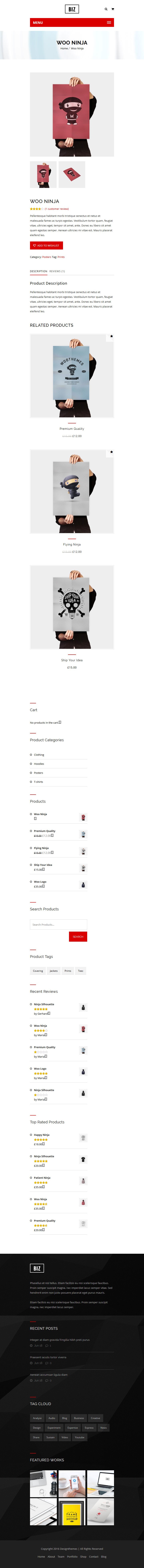Open the Hoodies product category
This screenshot has height=1568, width=144.
tap(39, 764)
